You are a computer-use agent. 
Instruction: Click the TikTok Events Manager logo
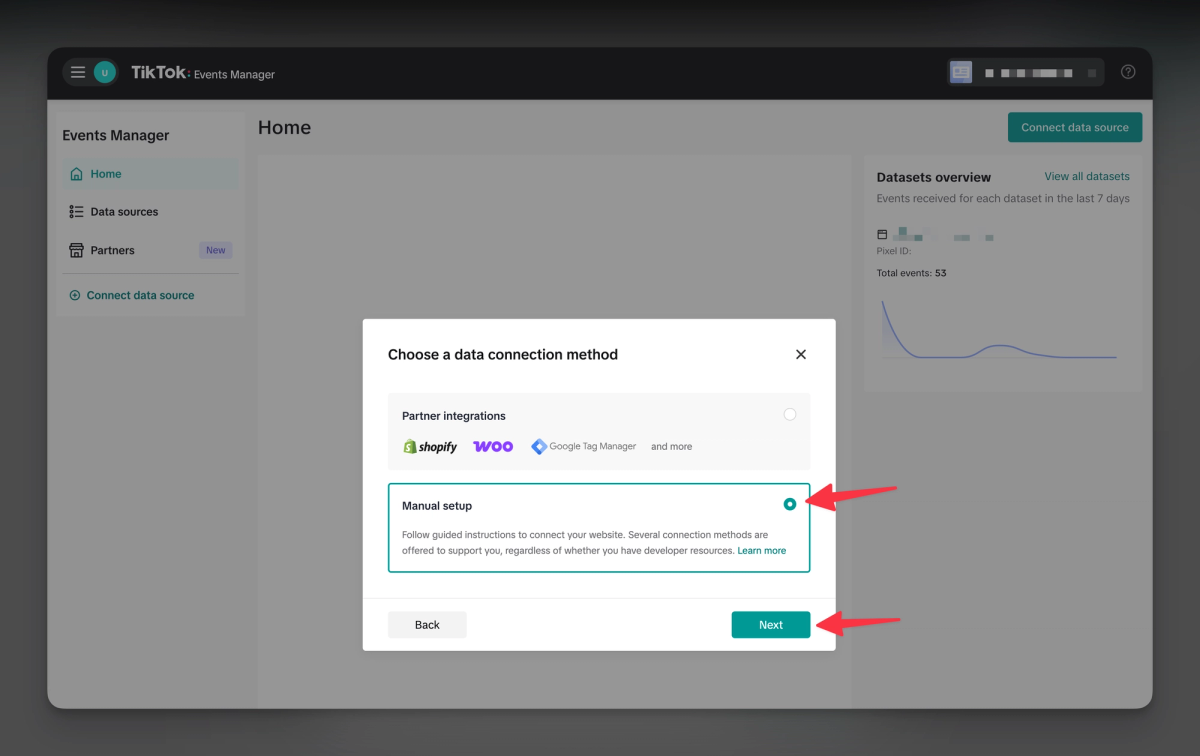203,73
